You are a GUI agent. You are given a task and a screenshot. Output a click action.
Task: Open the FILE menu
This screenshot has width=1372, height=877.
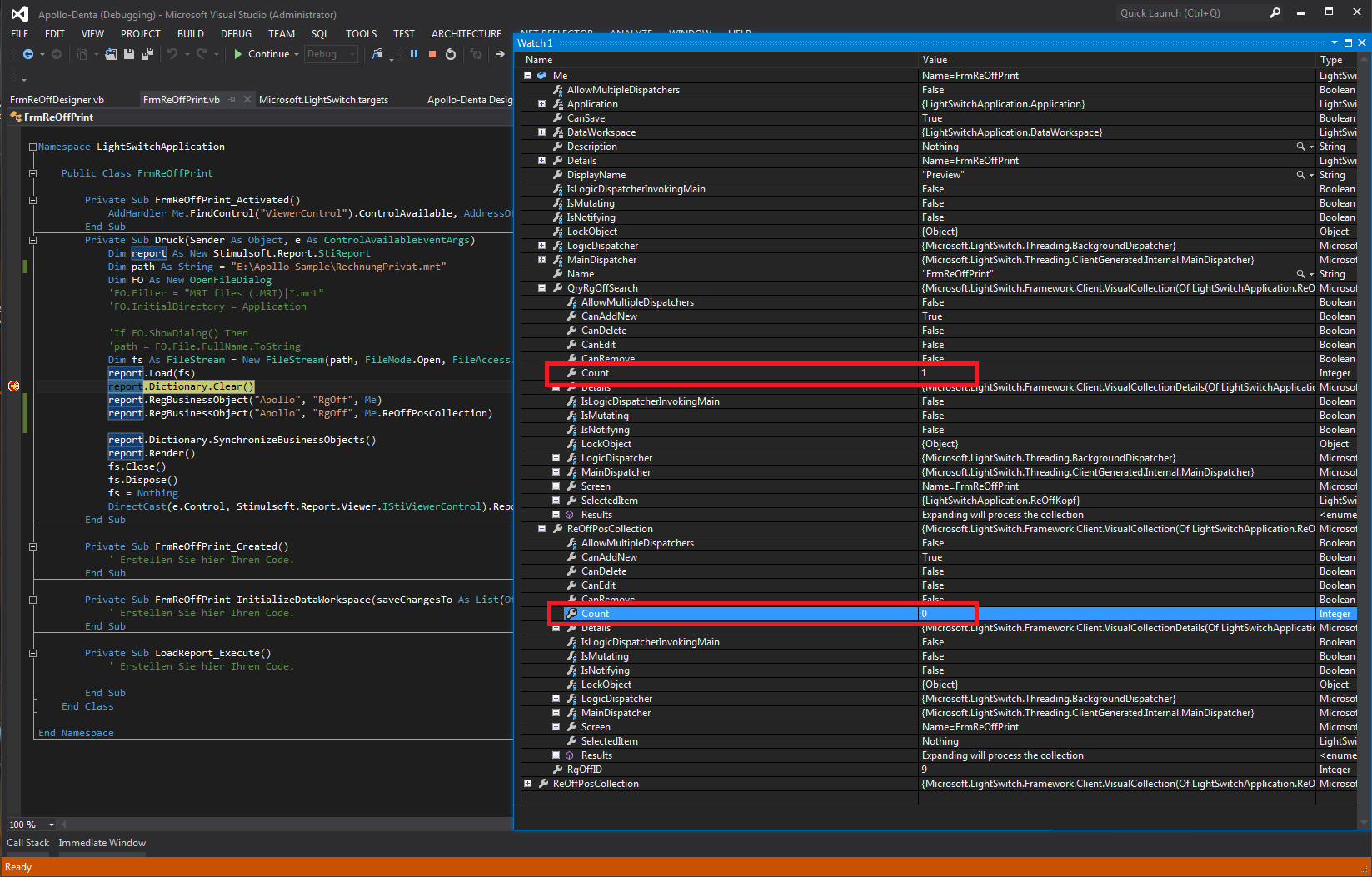coord(19,34)
